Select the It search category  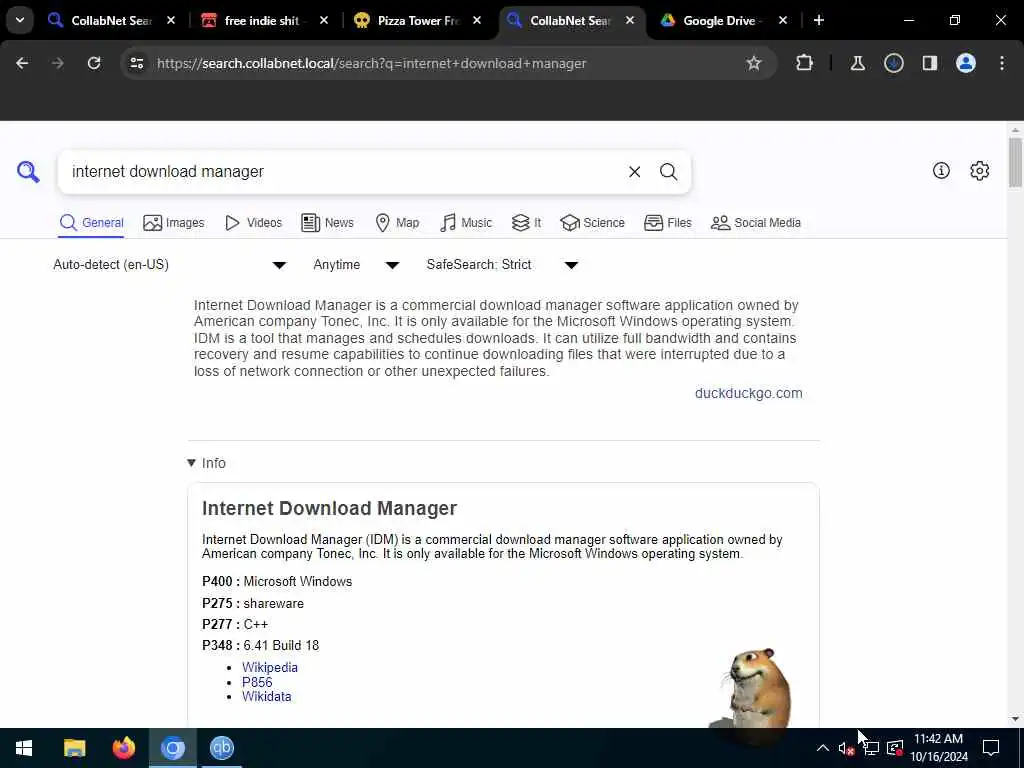coord(526,223)
